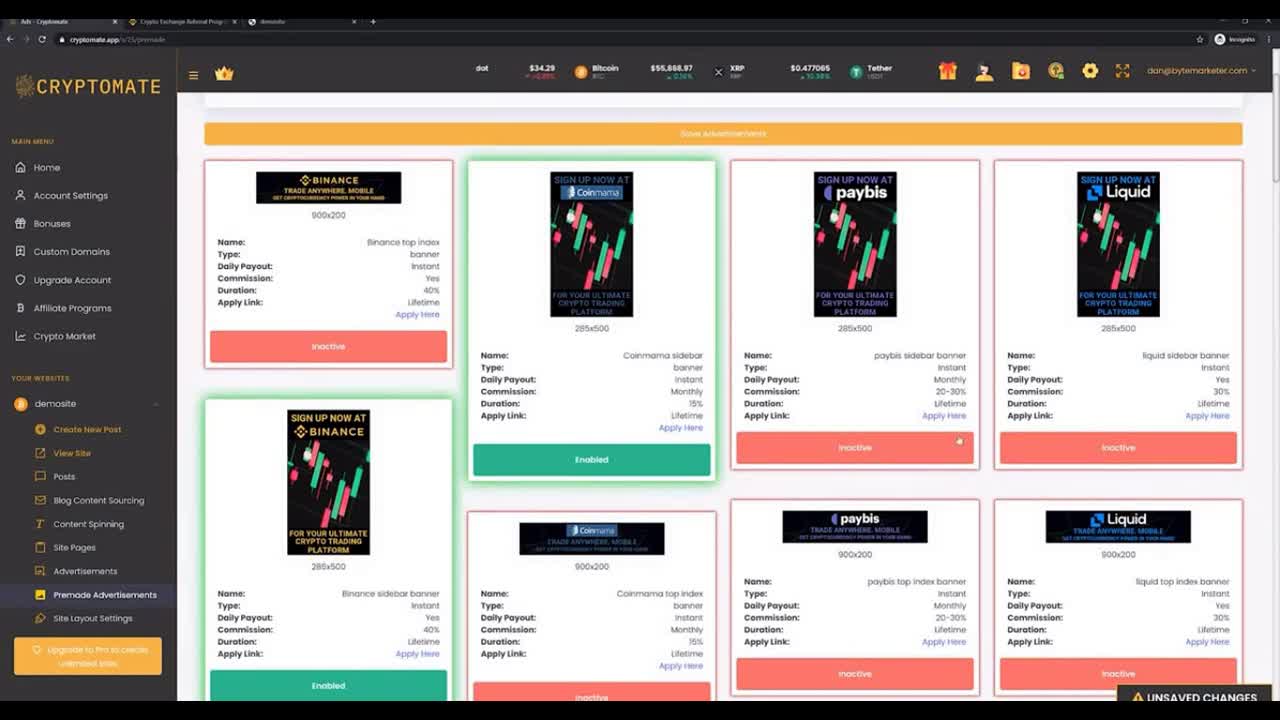The width and height of the screenshot is (1280, 720).
Task: Disable the Coinmama sidebar Enabled button
Action: [591, 460]
